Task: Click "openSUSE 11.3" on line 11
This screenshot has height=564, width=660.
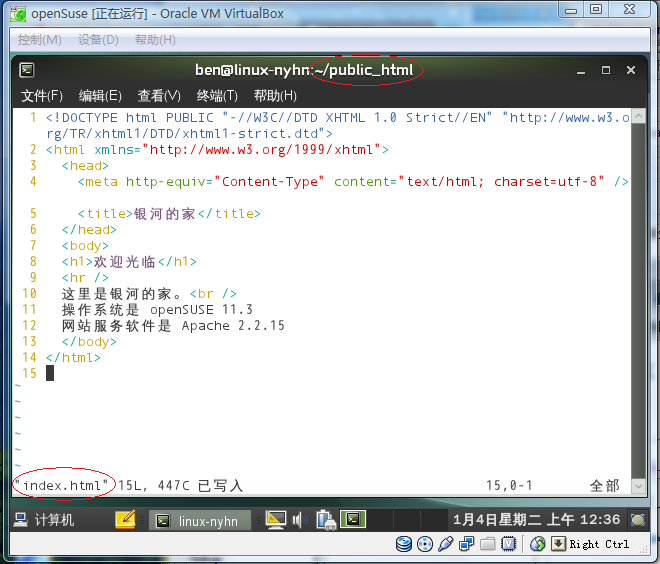Action: click(201, 310)
